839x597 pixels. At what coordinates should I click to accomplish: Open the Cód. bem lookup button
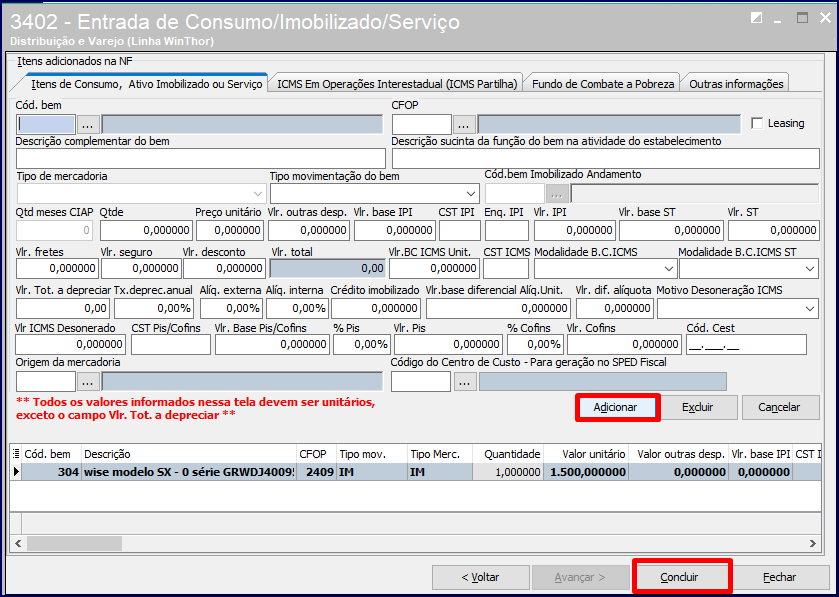[88, 125]
